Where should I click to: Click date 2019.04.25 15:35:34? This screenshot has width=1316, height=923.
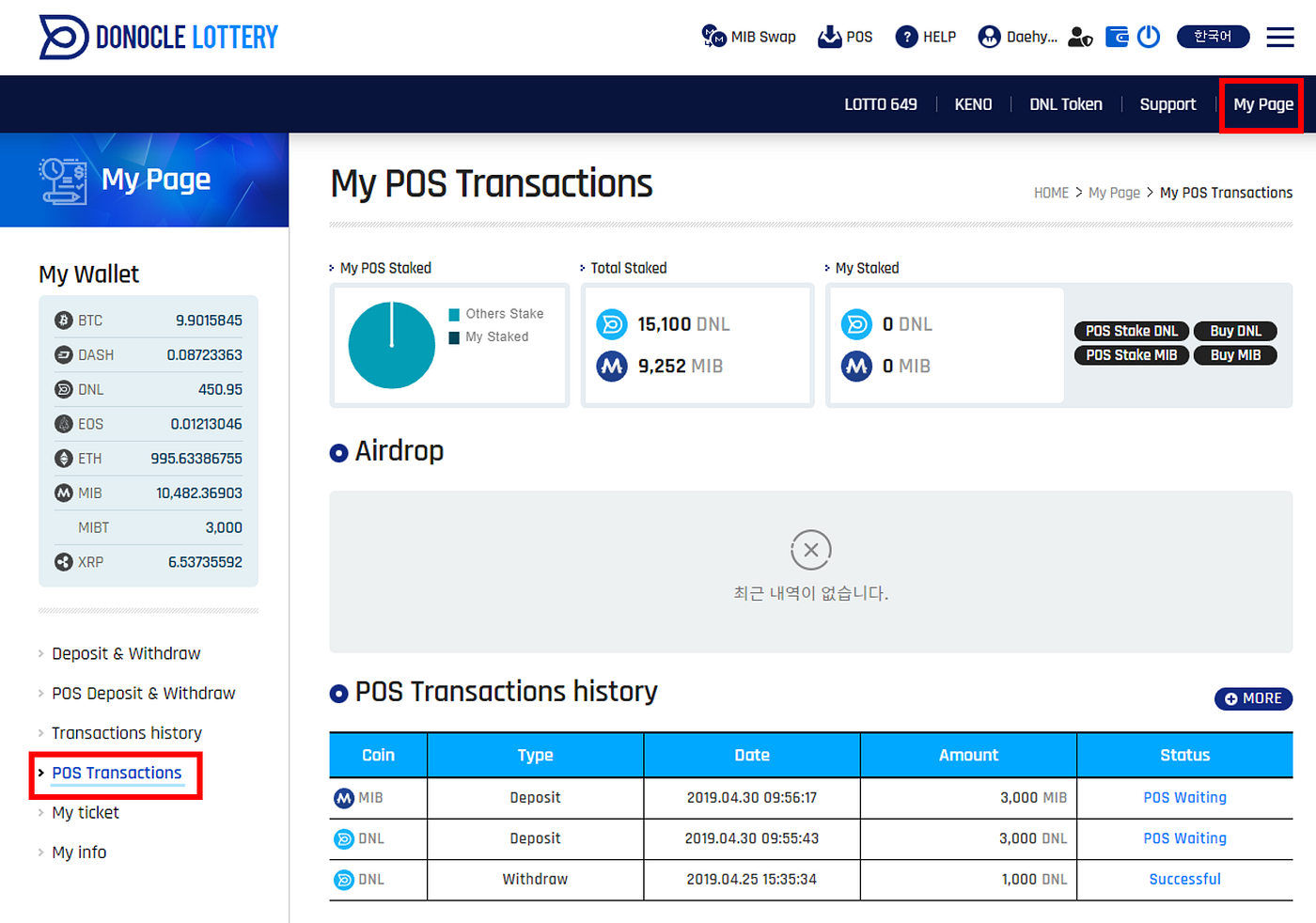[x=751, y=879]
